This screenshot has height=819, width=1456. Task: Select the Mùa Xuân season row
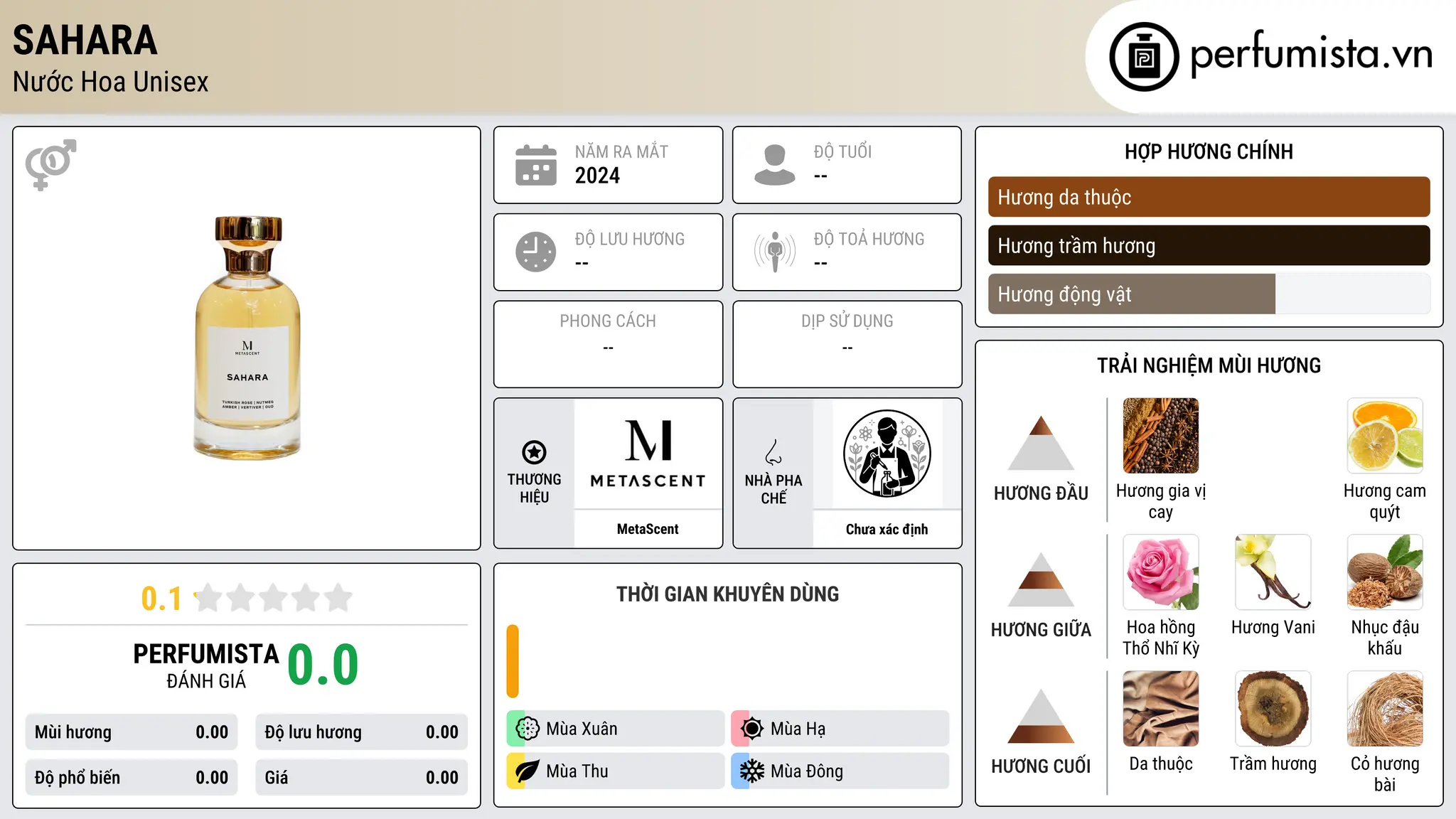coord(616,729)
